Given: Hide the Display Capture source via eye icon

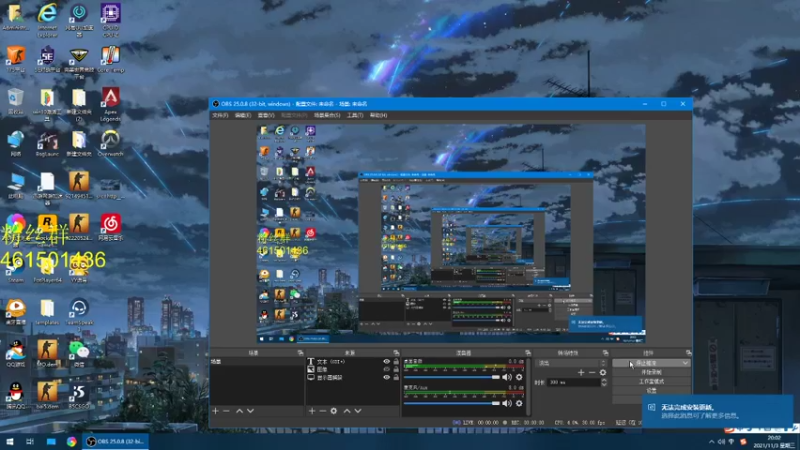Looking at the screenshot, I should pos(386,378).
